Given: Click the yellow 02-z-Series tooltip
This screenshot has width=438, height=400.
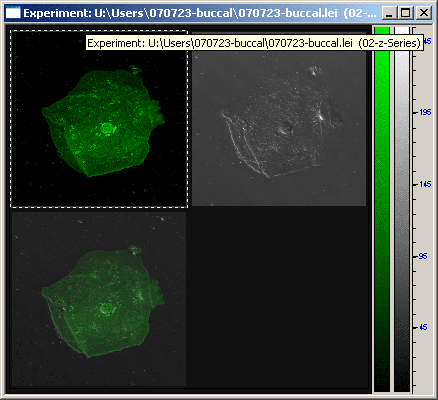Looking at the screenshot, I should pyautogui.click(x=255, y=43).
